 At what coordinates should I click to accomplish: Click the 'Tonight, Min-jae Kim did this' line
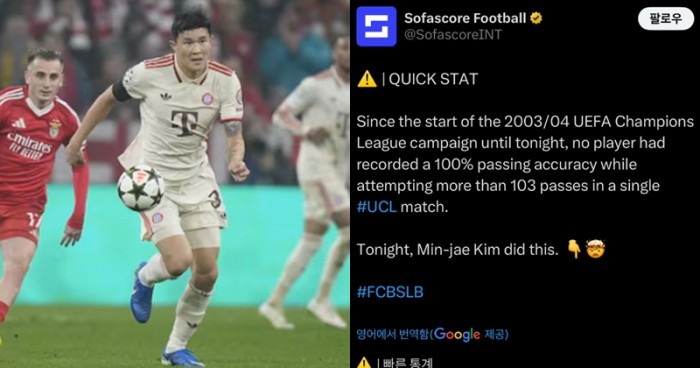[458, 249]
